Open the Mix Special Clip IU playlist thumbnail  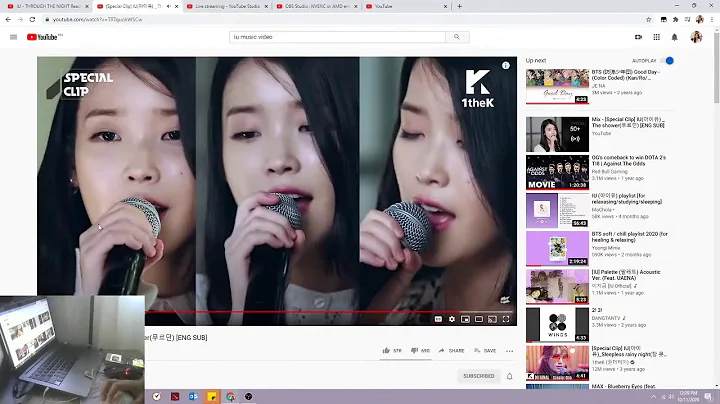tap(557, 135)
